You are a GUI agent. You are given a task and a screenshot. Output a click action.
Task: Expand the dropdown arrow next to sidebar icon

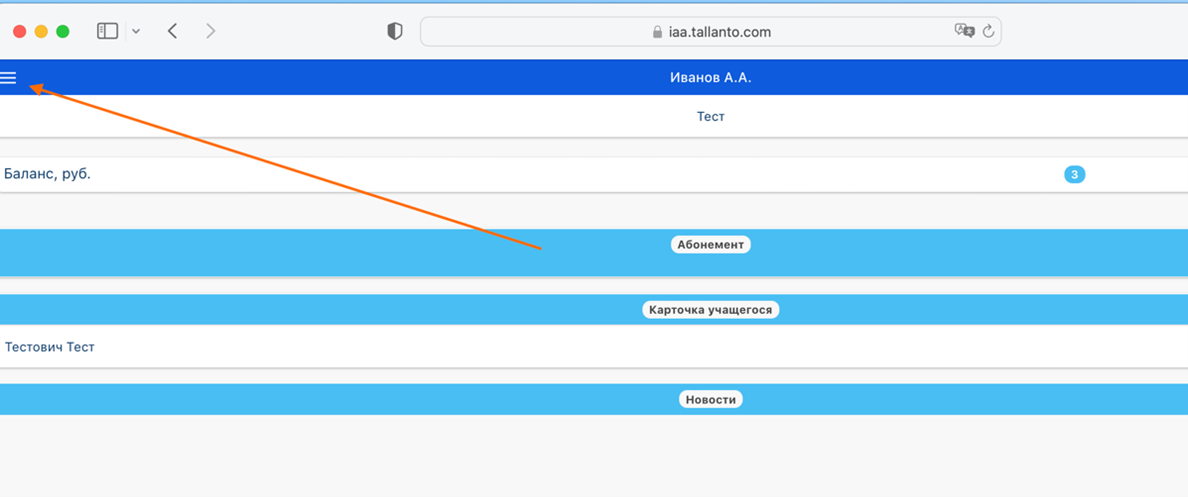[136, 31]
